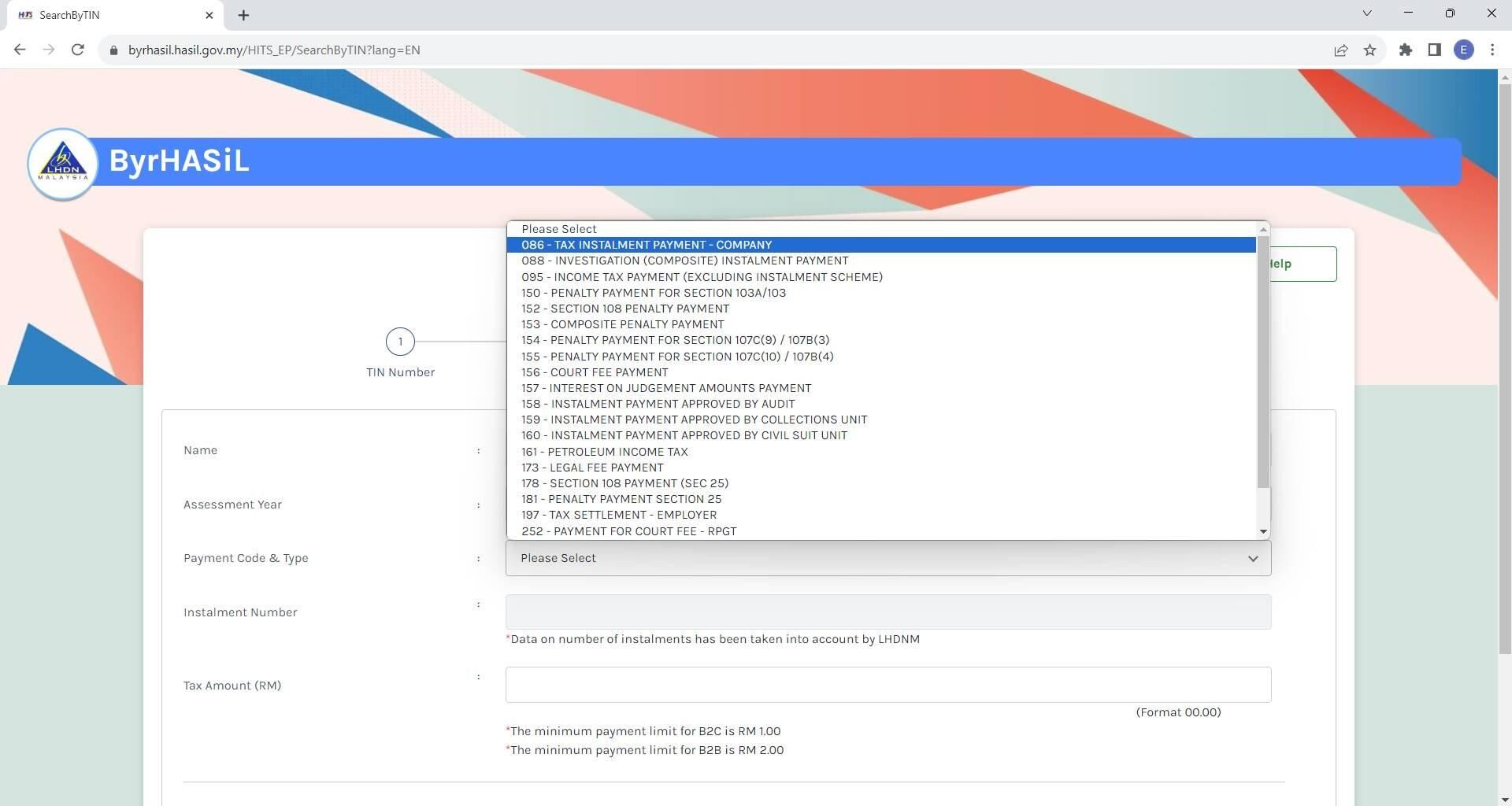Select 160 - Instalment Payment Approved by Civil Suit Unit
Image resolution: width=1512 pixels, height=806 pixels.
[881, 435]
